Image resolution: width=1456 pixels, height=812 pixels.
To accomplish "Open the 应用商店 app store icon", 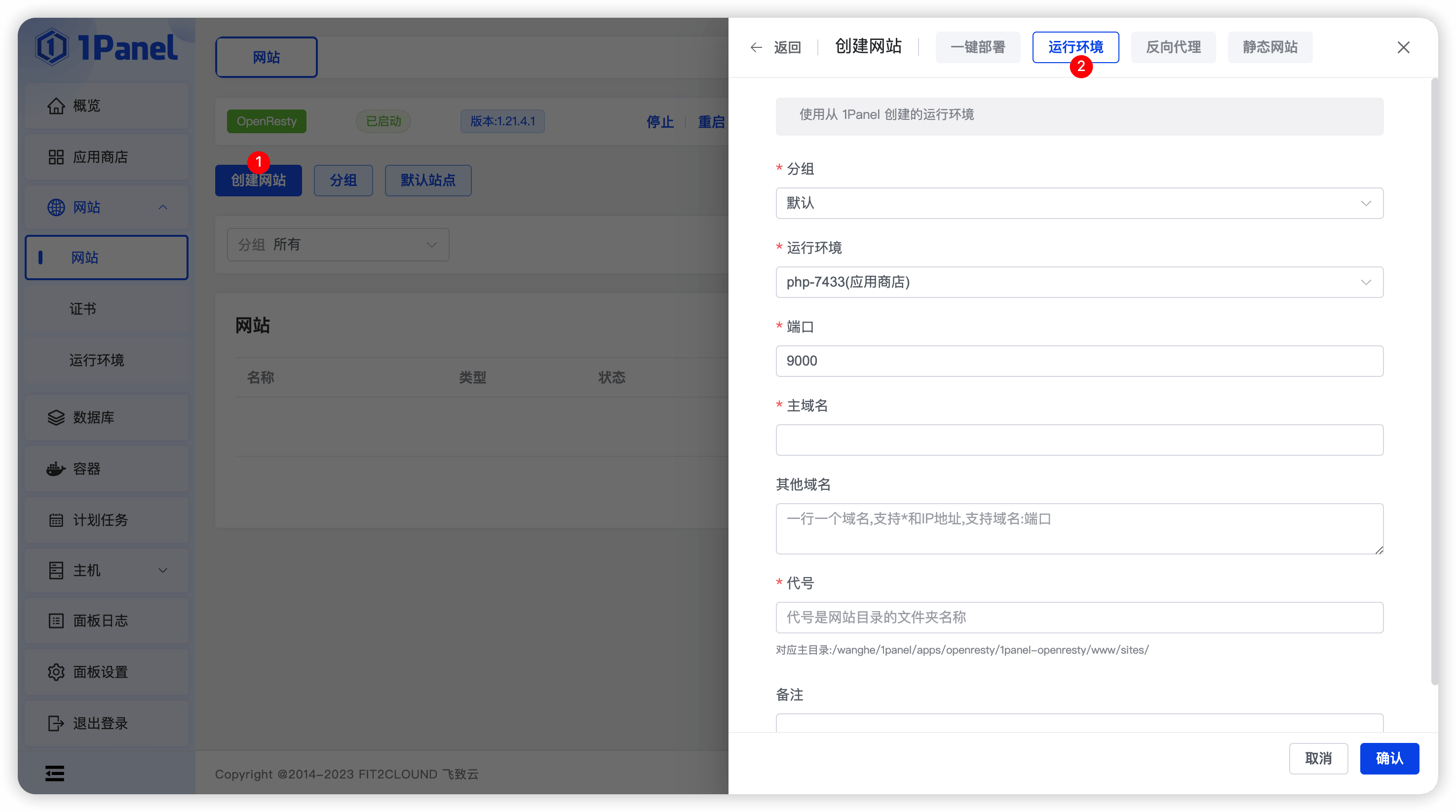I will 57,156.
